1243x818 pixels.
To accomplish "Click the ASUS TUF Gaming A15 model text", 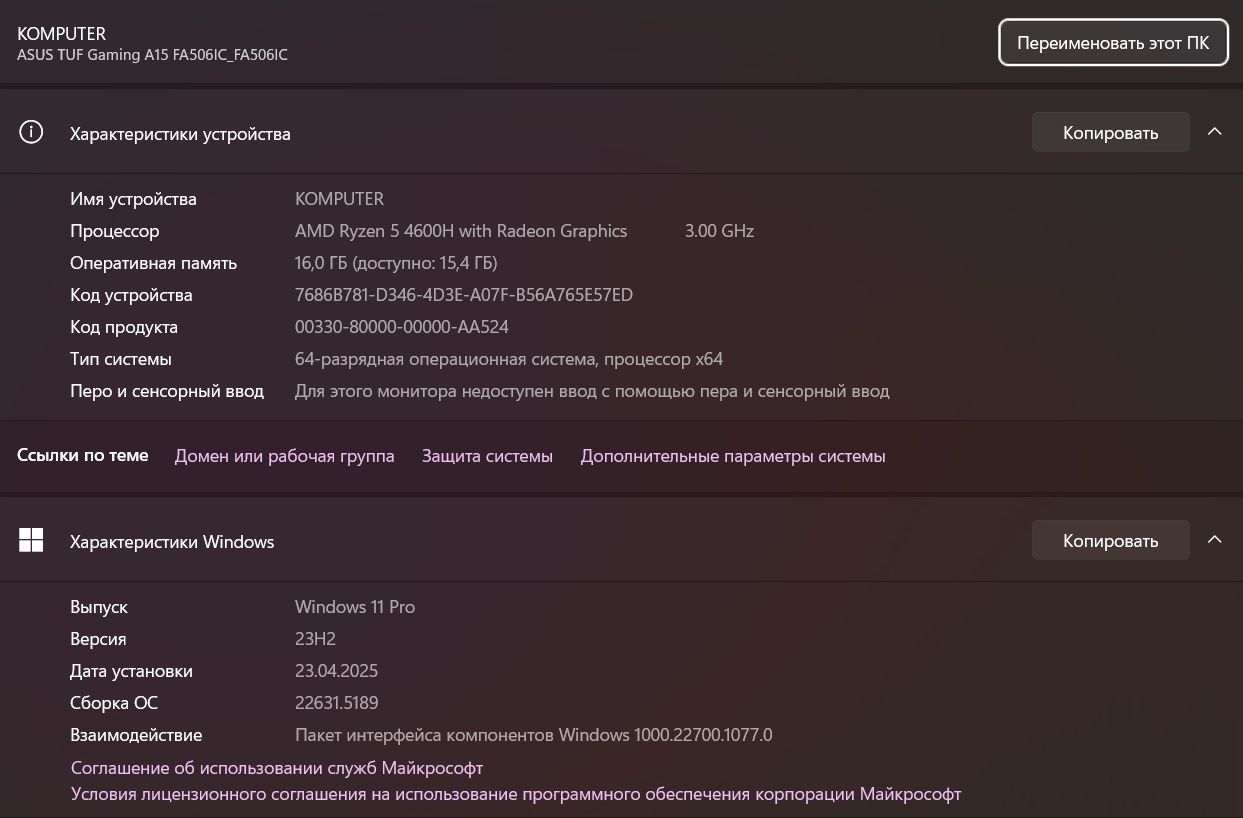I will point(152,55).
